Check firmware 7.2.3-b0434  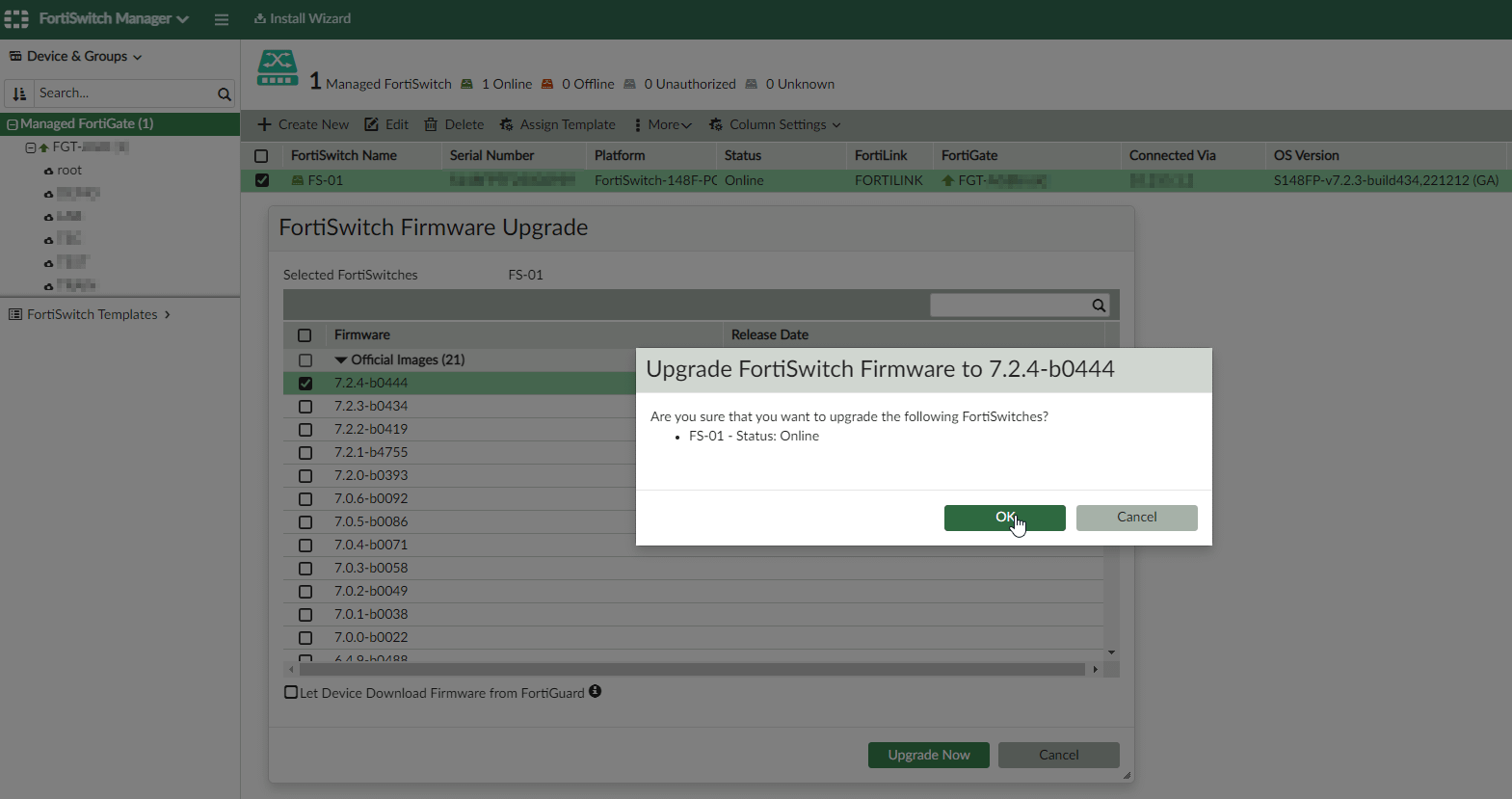point(305,407)
